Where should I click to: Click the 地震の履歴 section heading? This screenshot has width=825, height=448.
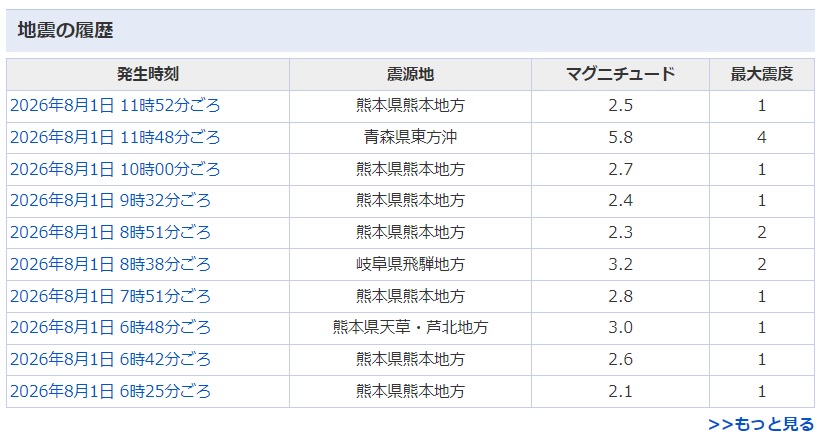coord(65,31)
